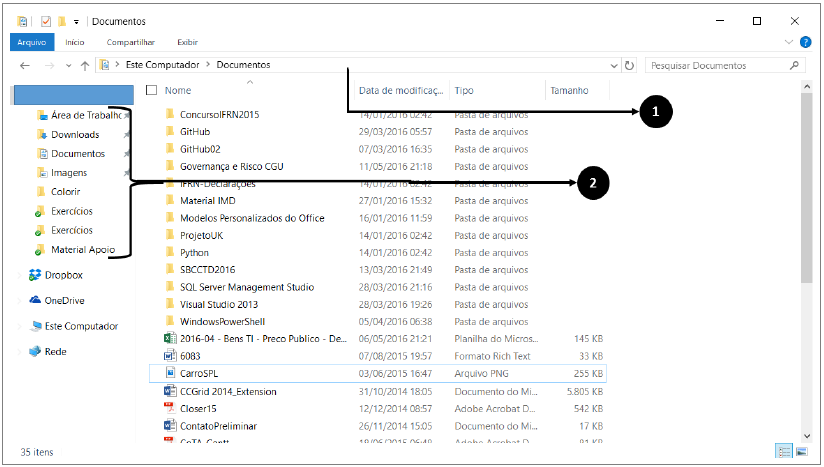824x467 pixels.
Task: Tick the select-all checkbox beside Nome
Action: (x=152, y=90)
